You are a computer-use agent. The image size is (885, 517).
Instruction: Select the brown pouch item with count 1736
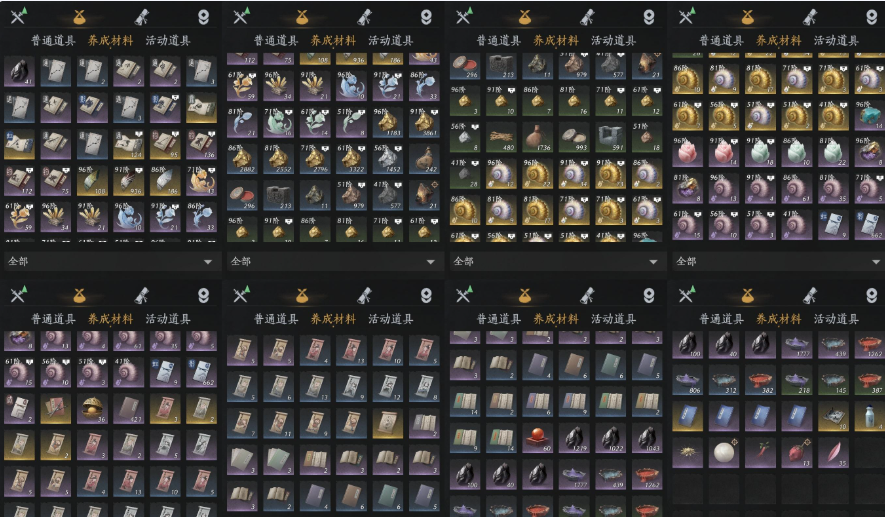[537, 137]
